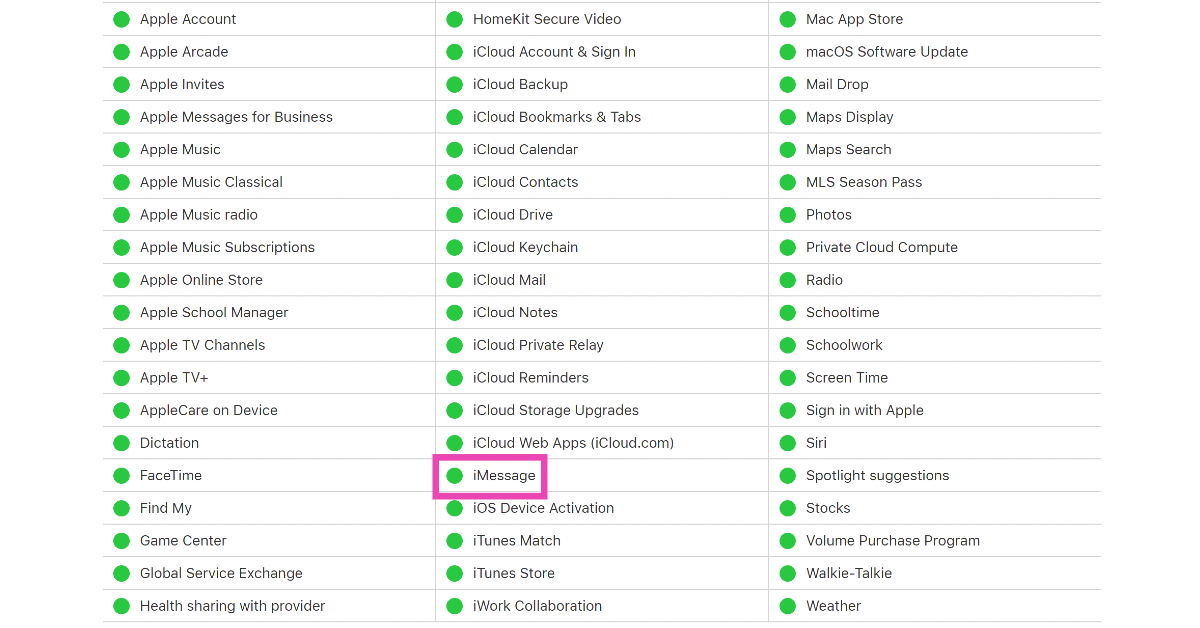Click the iCloud Reminders text
This screenshot has height=628, width=1200.
[x=531, y=378]
